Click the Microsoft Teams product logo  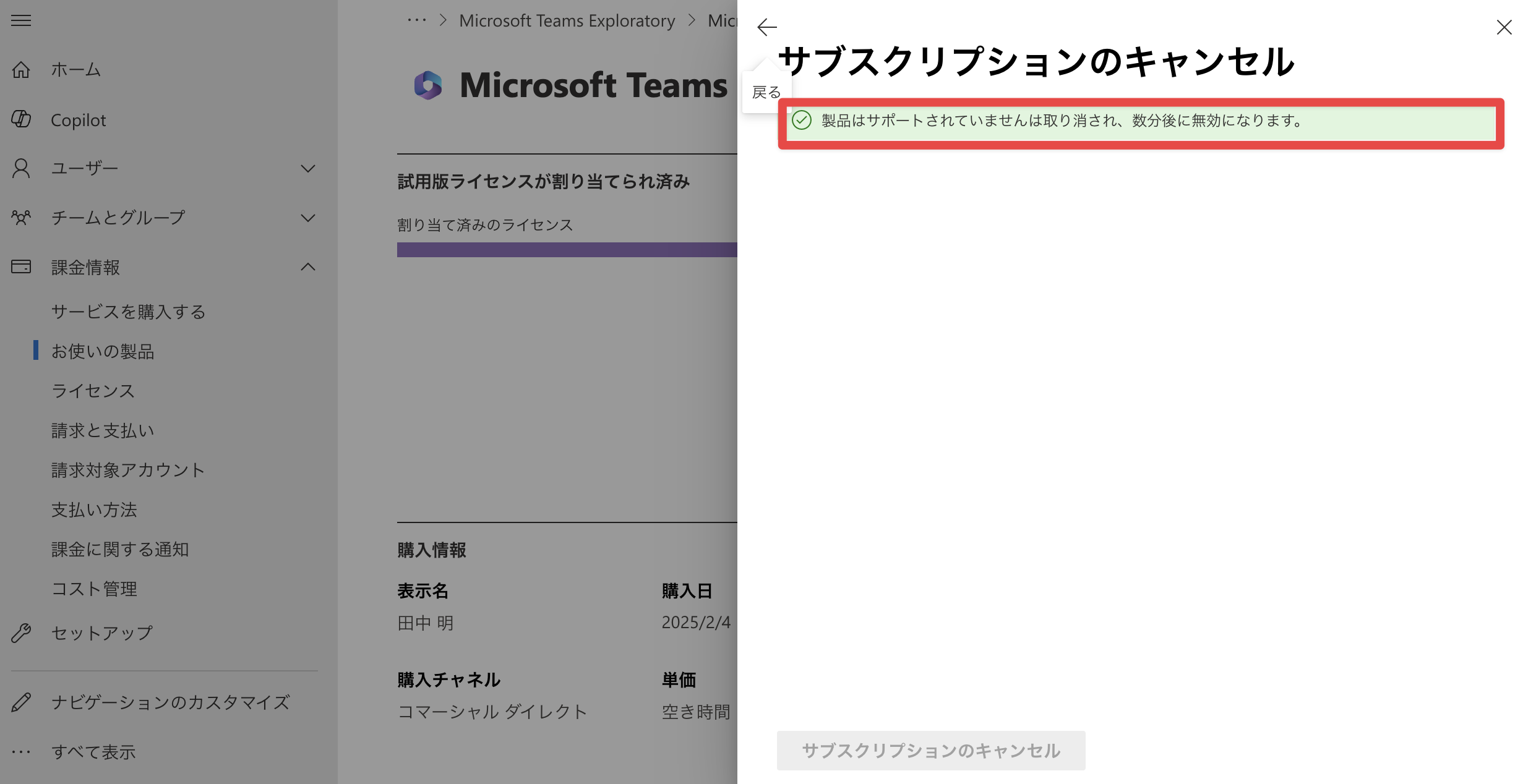pos(428,85)
